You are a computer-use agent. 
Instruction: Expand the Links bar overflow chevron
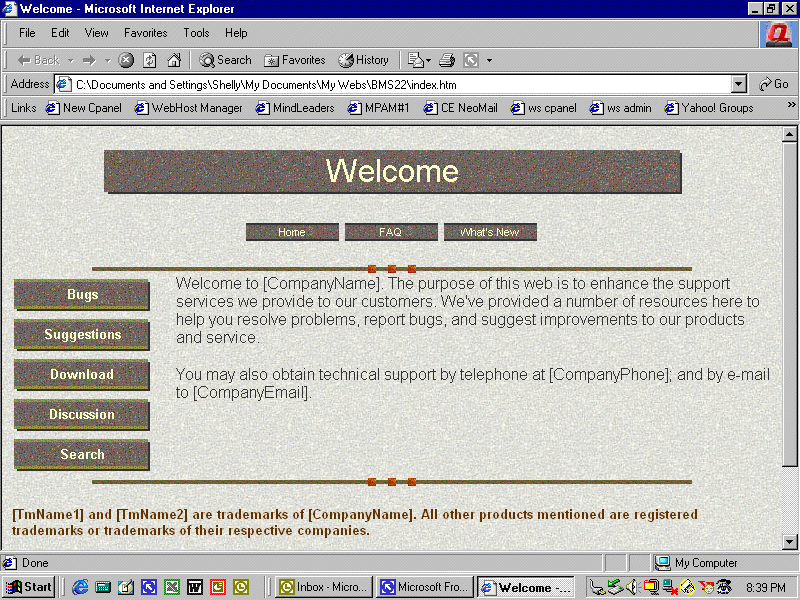[791, 105]
